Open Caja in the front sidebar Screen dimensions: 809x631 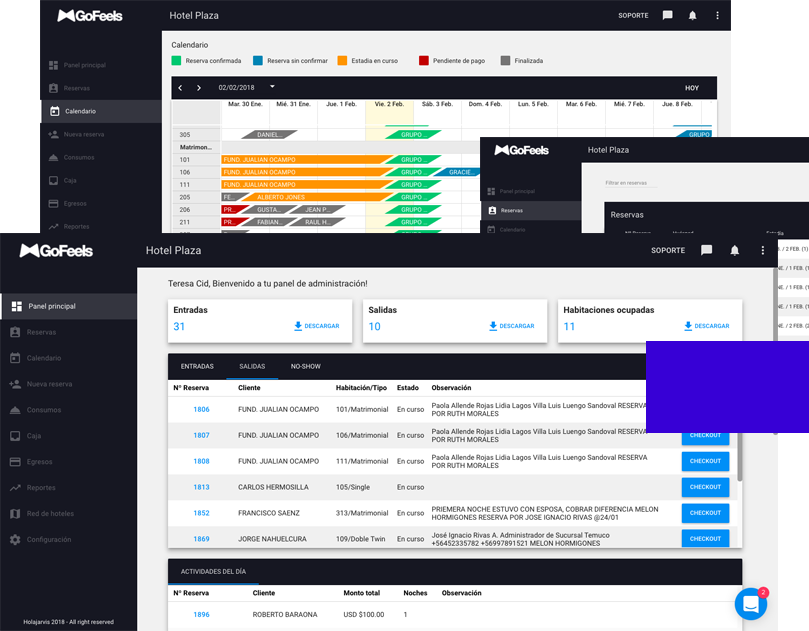click(34, 436)
